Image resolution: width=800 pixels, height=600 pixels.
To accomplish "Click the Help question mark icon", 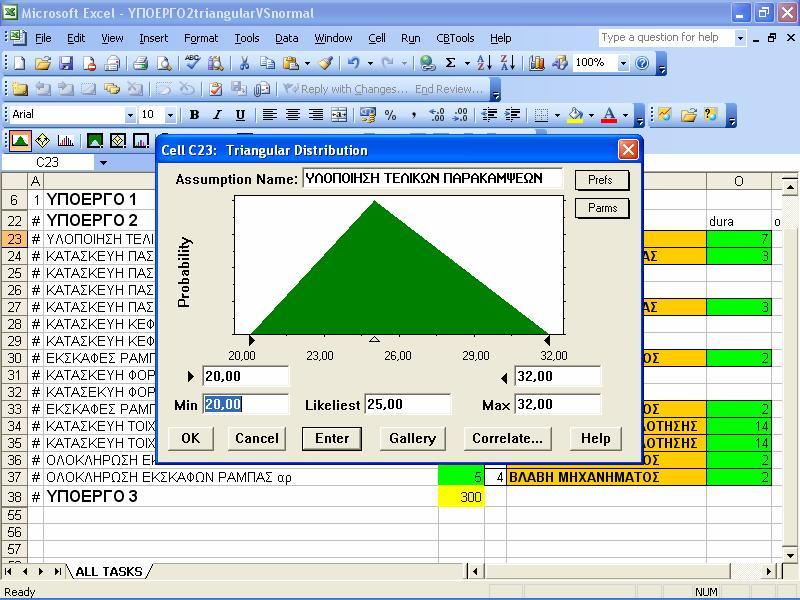I will 642,63.
